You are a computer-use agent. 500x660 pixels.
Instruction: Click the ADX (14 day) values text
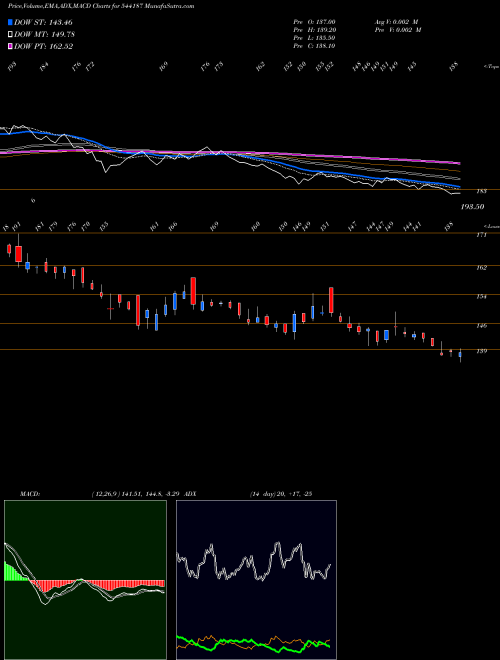(280, 494)
